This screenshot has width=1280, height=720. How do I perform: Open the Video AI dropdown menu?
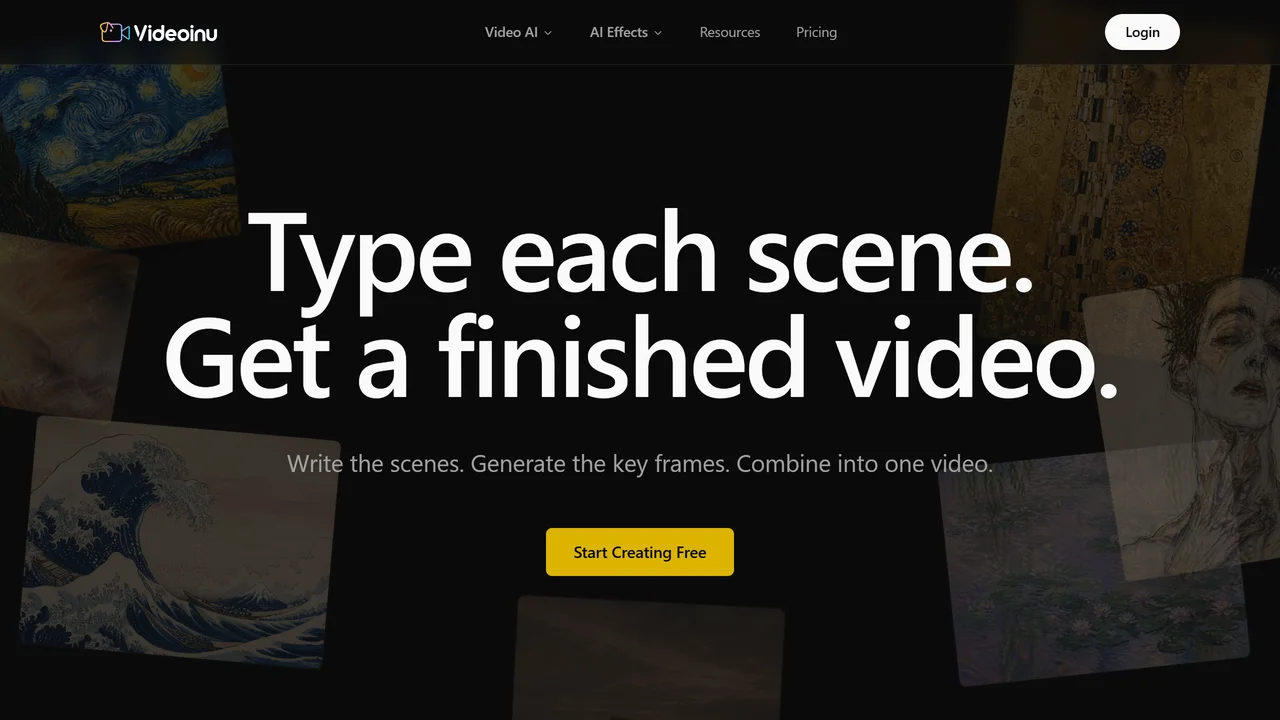point(518,32)
